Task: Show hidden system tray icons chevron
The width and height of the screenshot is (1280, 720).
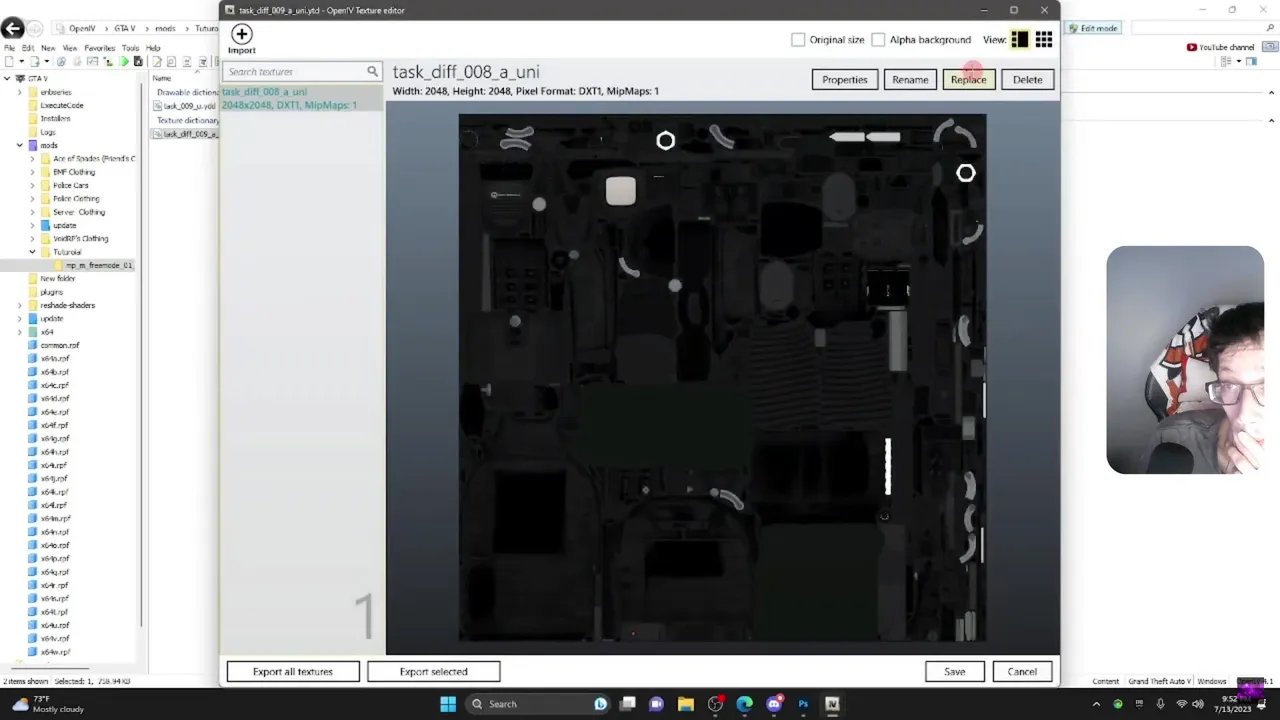Action: [1096, 704]
